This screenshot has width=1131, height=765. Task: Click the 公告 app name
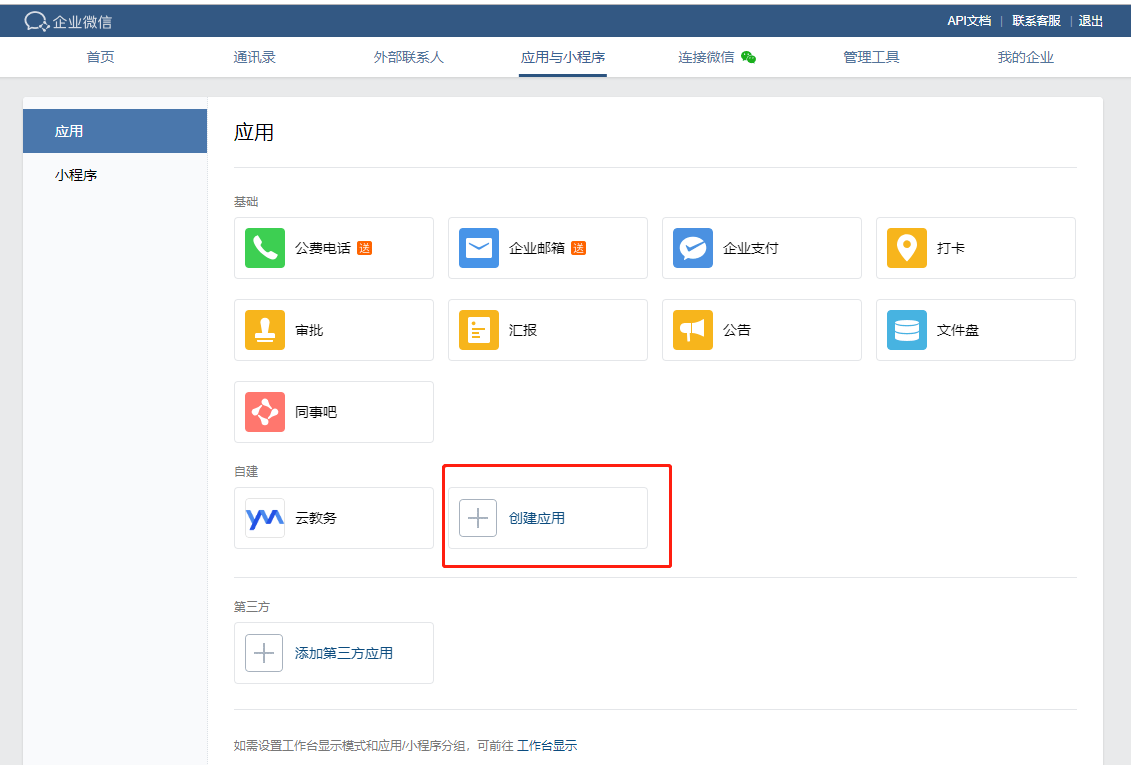coord(736,330)
